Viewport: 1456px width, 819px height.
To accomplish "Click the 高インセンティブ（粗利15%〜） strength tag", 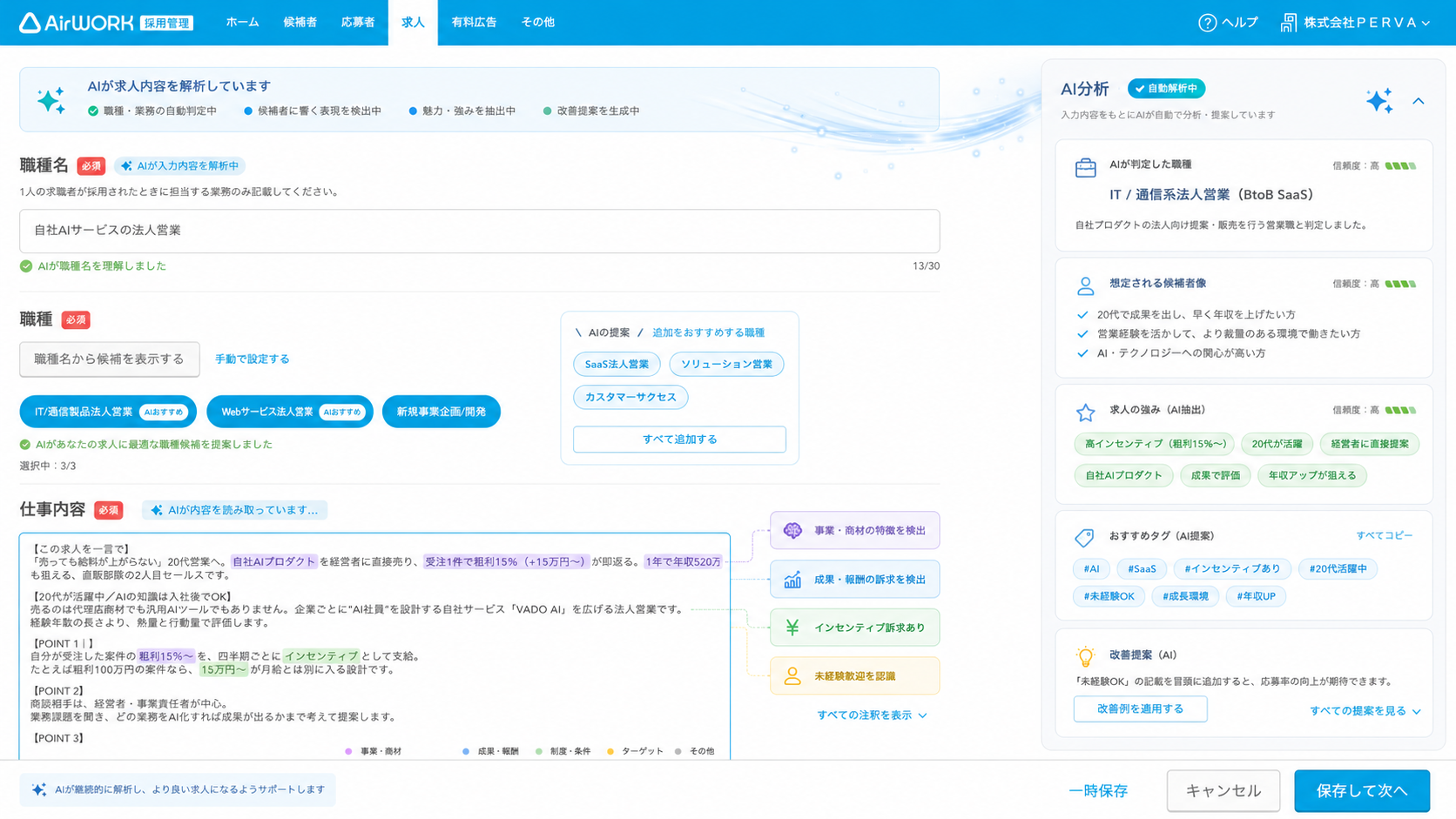I will [1154, 444].
